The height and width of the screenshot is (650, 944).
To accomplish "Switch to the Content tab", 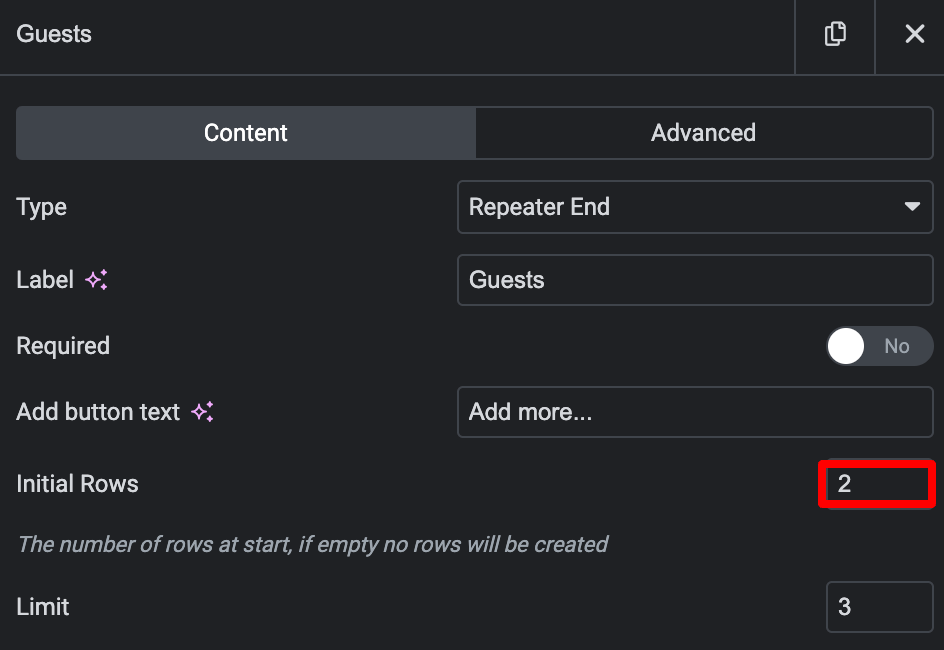I will pos(246,133).
